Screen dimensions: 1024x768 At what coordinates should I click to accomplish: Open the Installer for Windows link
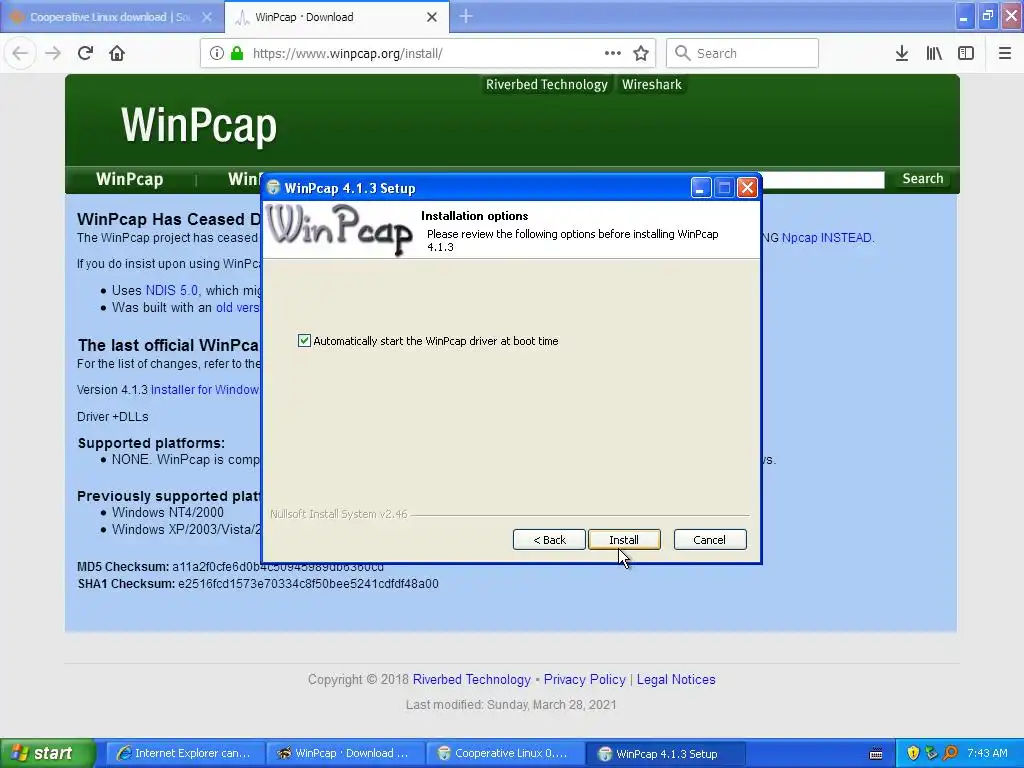click(205, 389)
